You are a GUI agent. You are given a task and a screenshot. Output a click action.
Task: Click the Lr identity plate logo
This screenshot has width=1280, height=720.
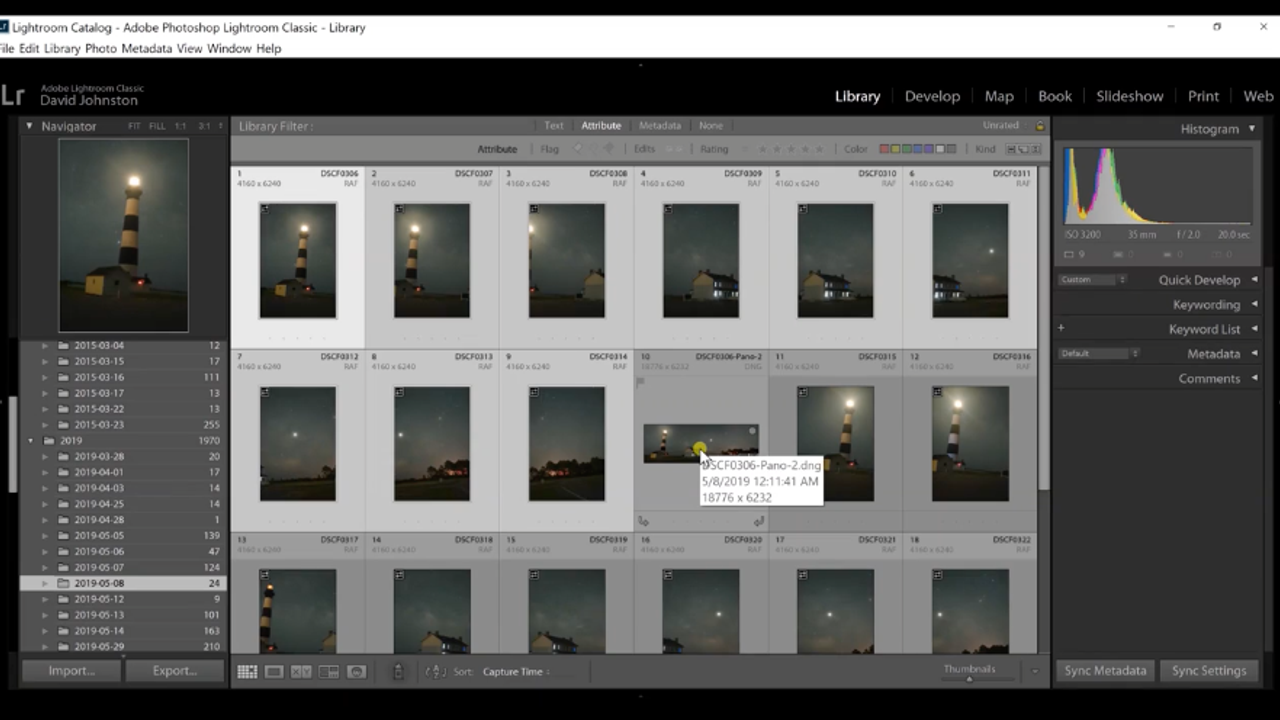click(x=12, y=95)
